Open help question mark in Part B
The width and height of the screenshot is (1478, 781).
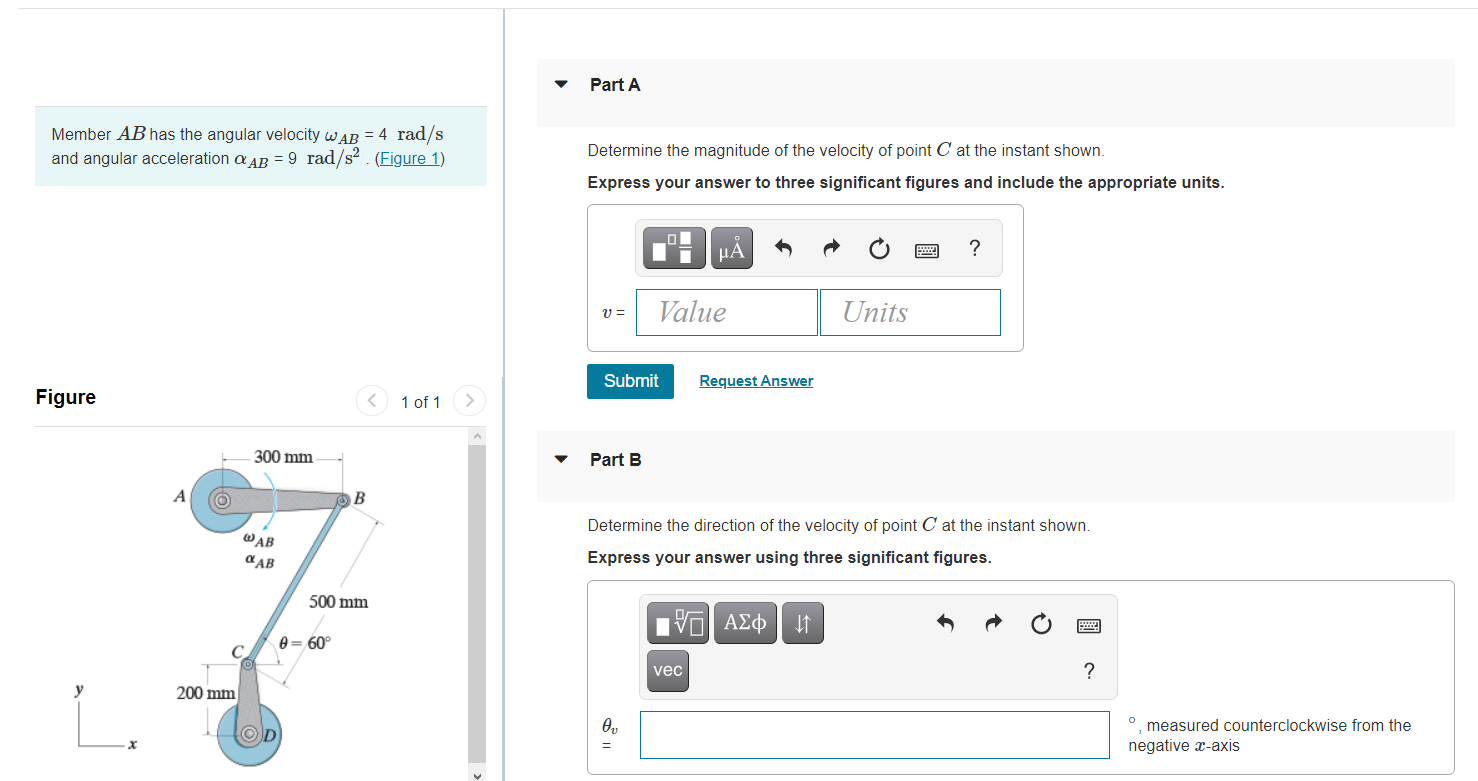tap(1090, 670)
